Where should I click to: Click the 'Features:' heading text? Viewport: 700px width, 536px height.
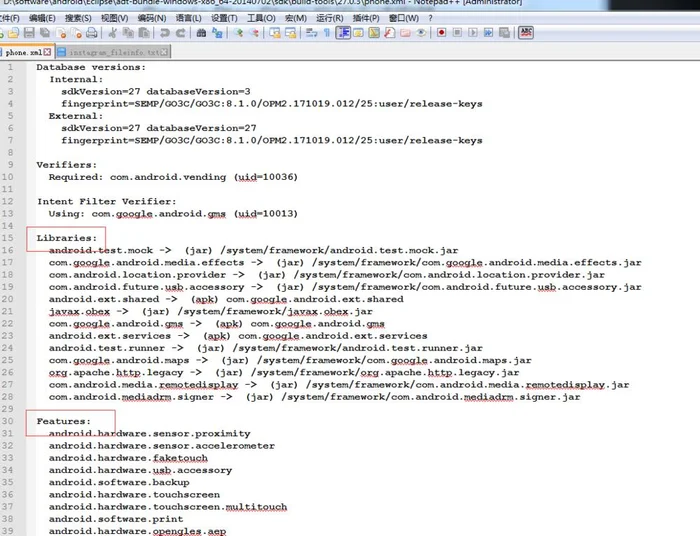[x=63, y=421]
